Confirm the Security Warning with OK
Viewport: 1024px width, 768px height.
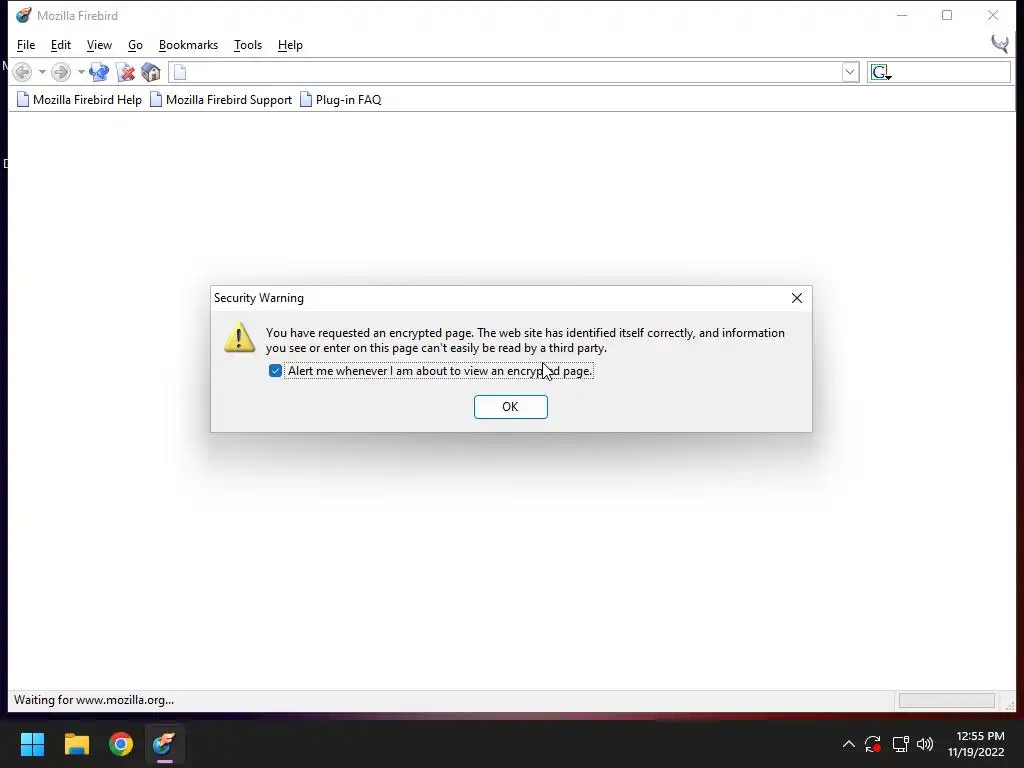511,407
